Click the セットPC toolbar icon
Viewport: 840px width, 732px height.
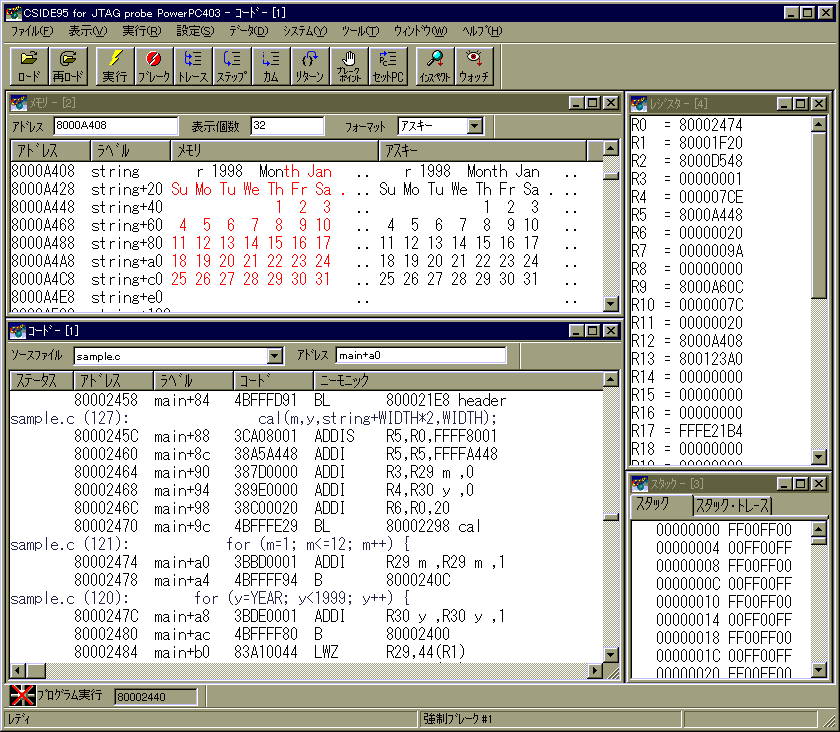(388, 66)
